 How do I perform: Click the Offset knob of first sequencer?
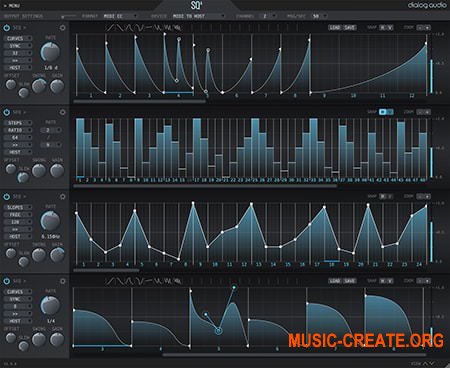pyautogui.click(x=10, y=84)
